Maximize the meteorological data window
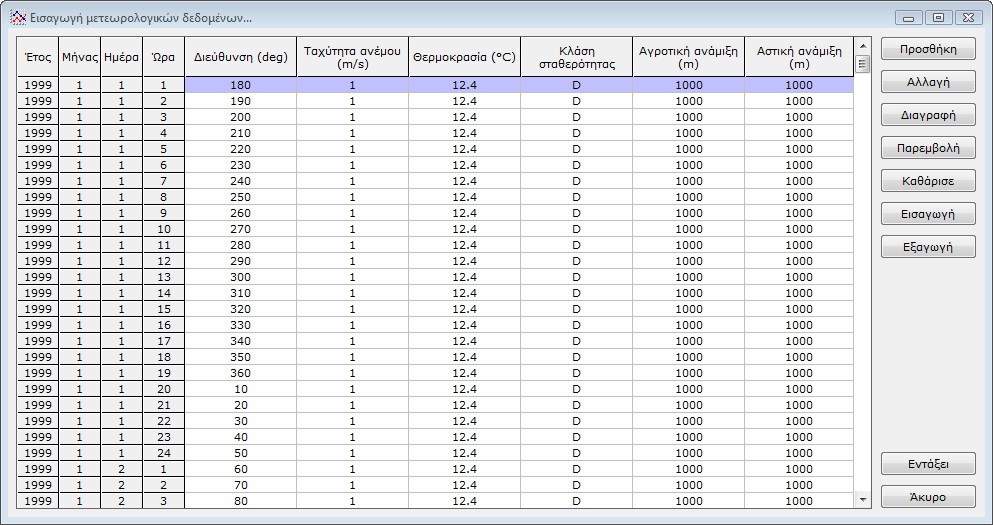 click(937, 18)
